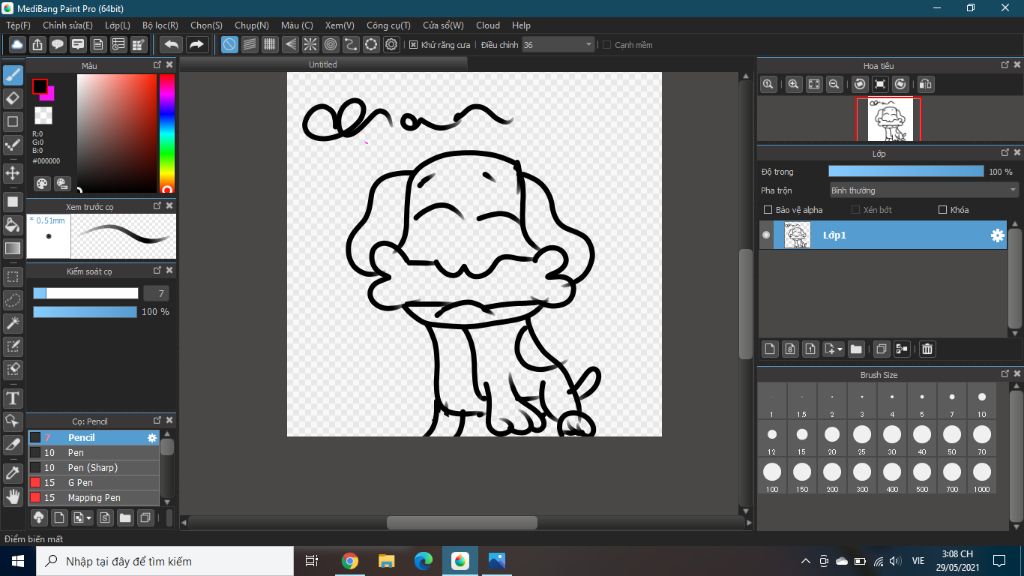Pick brush size 10 preset
The width and height of the screenshot is (1024, 576).
pos(982,402)
